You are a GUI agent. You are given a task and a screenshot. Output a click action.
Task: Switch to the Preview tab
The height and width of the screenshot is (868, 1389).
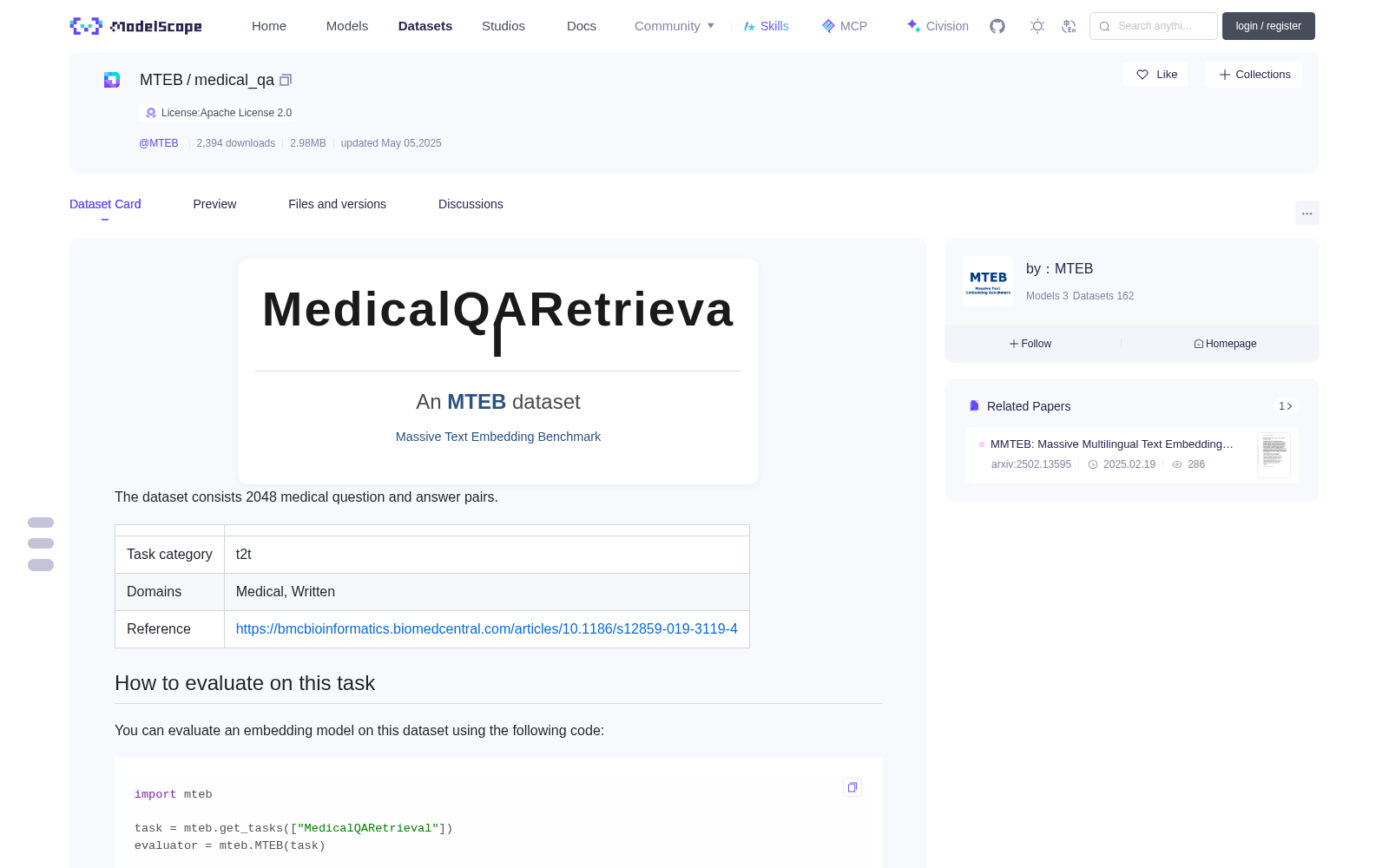(214, 204)
